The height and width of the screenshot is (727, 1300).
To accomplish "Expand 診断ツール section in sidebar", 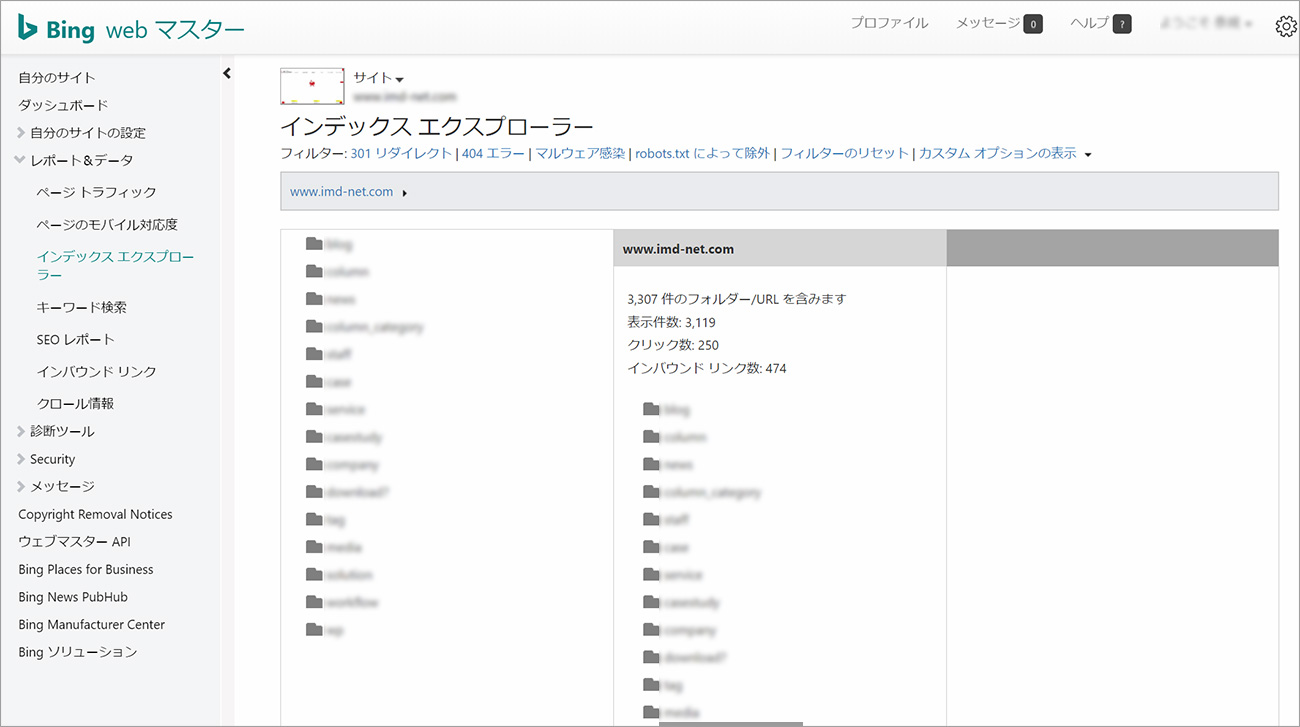I will point(21,432).
